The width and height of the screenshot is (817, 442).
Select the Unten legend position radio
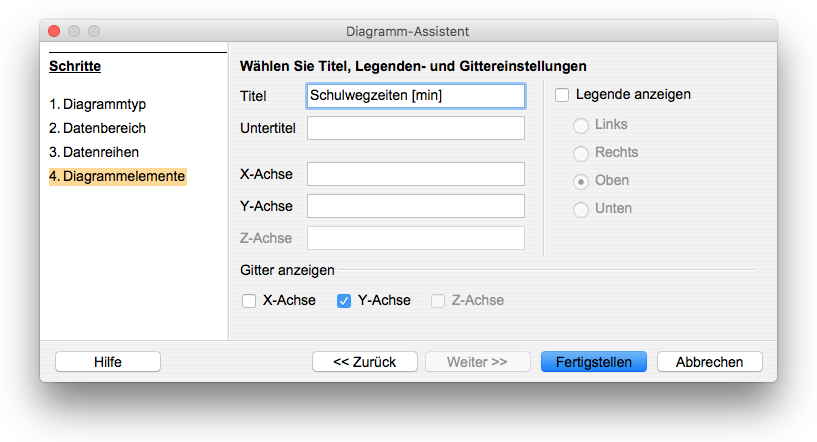(x=581, y=210)
